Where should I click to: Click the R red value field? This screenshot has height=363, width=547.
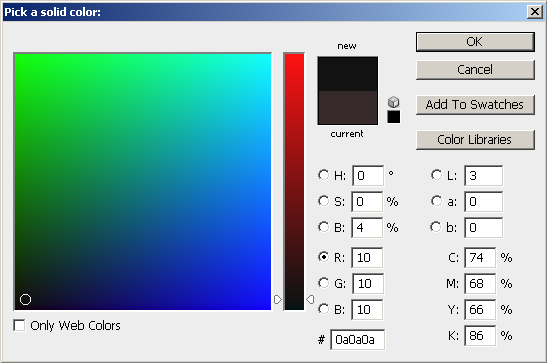tap(367, 258)
